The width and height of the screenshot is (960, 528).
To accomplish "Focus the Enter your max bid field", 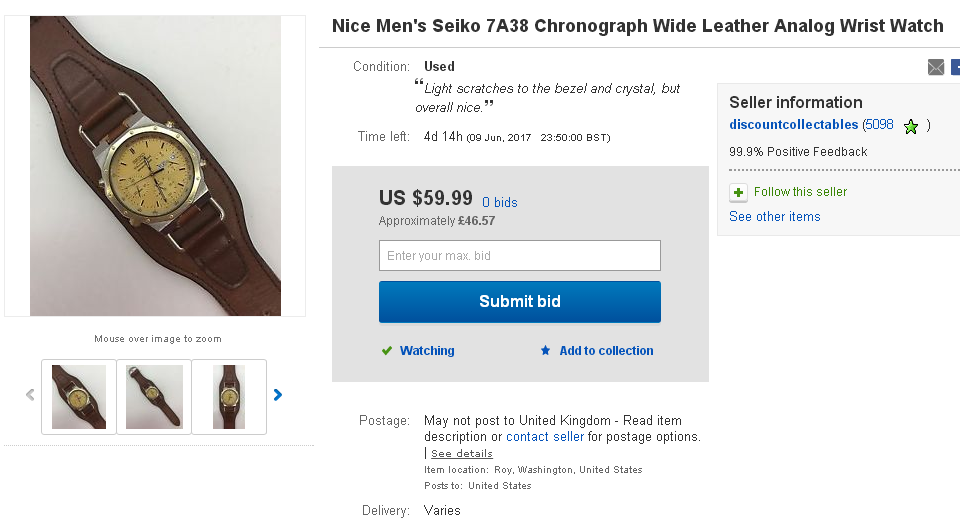I will [x=519, y=256].
